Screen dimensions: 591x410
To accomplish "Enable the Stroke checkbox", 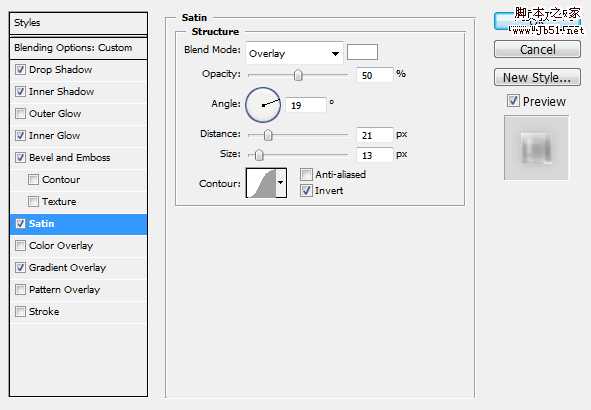I will pyautogui.click(x=20, y=312).
